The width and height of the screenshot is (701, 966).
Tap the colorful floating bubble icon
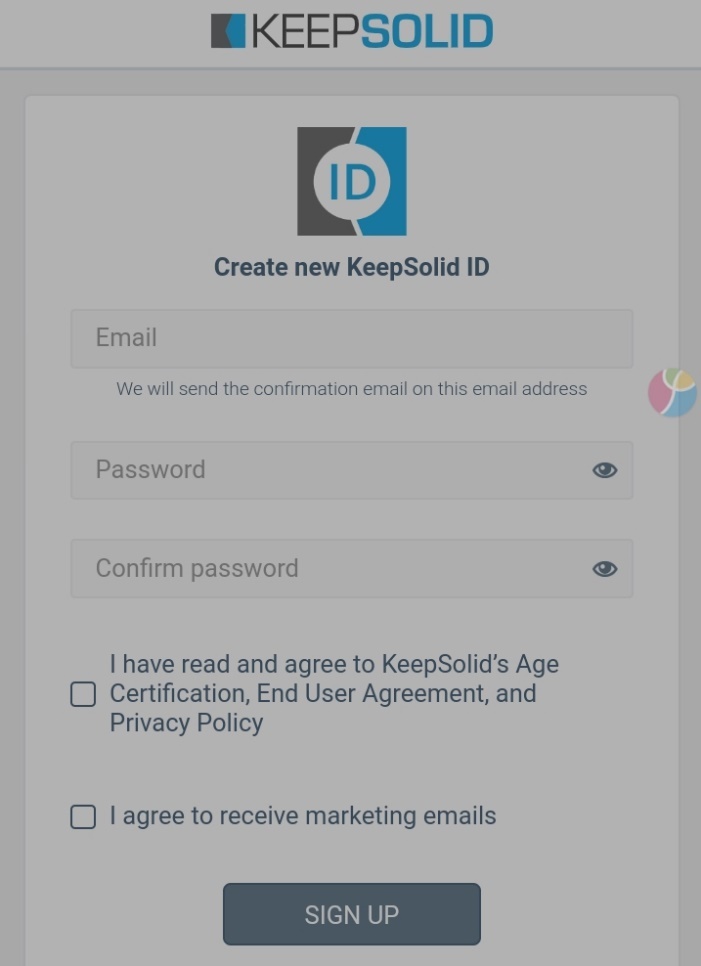(x=672, y=392)
